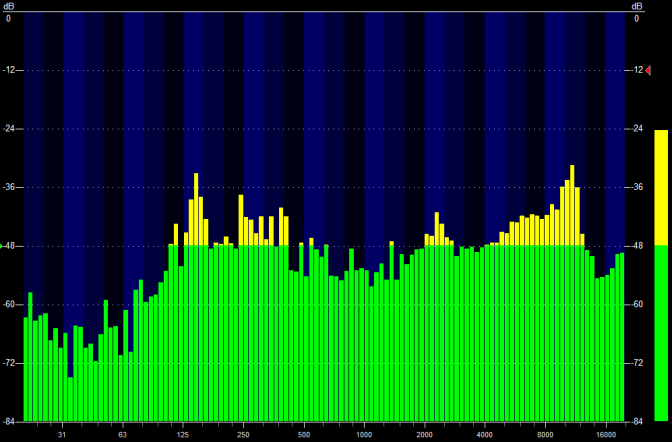Select the 16000 Hz frequency label

coord(606,435)
